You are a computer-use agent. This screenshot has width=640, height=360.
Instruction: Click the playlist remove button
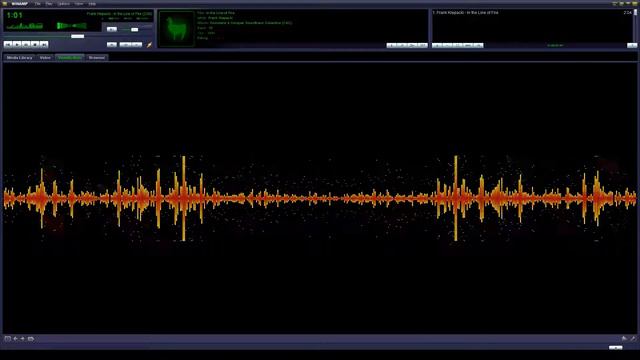(x=447, y=45)
